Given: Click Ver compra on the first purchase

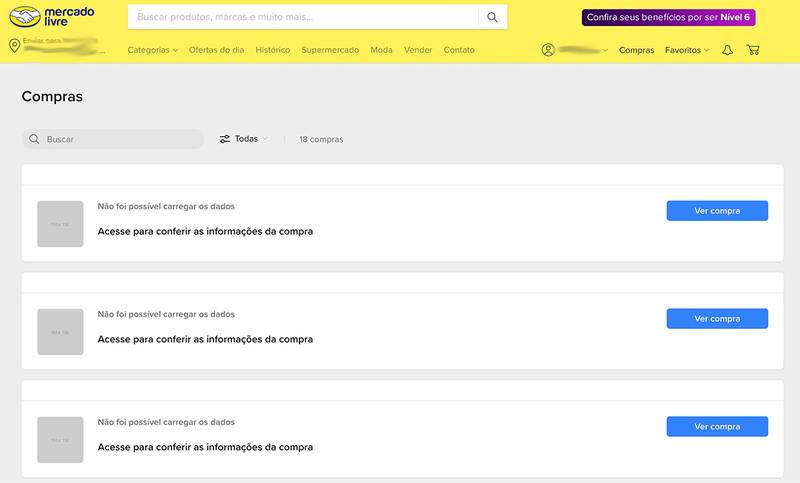Looking at the screenshot, I should tap(717, 211).
